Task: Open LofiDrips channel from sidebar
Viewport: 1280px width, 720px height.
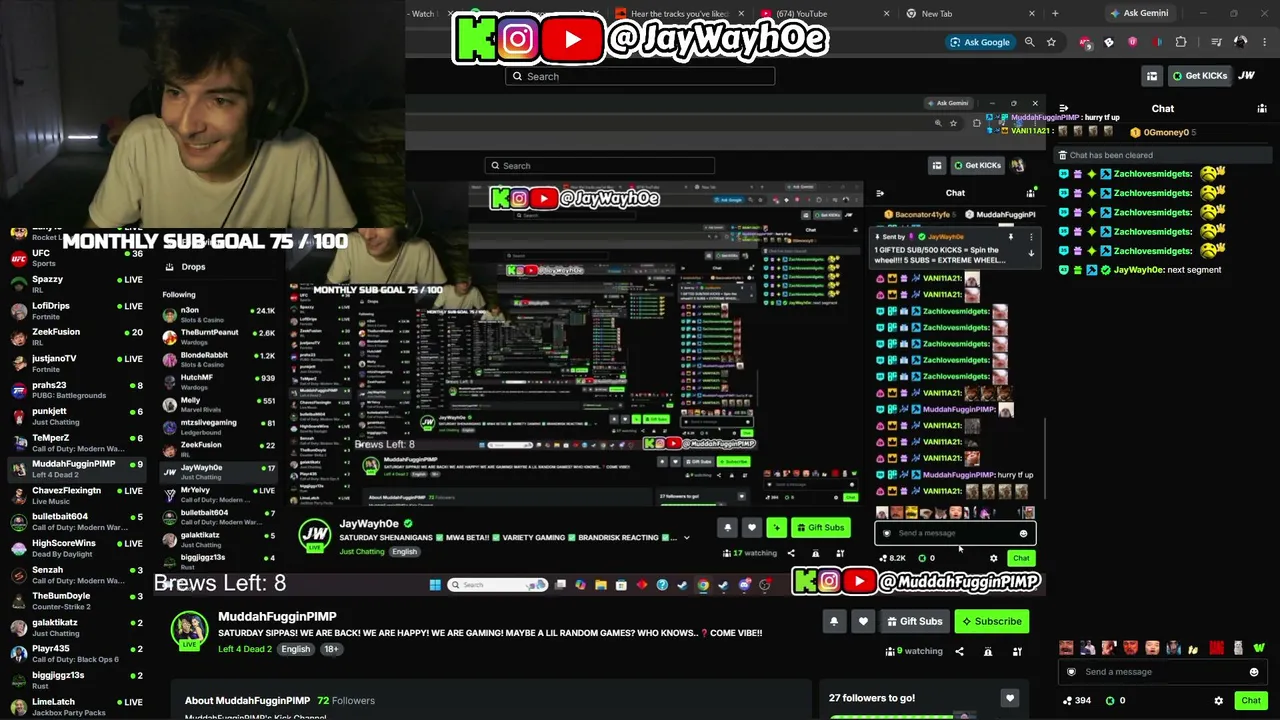Action: (x=75, y=311)
